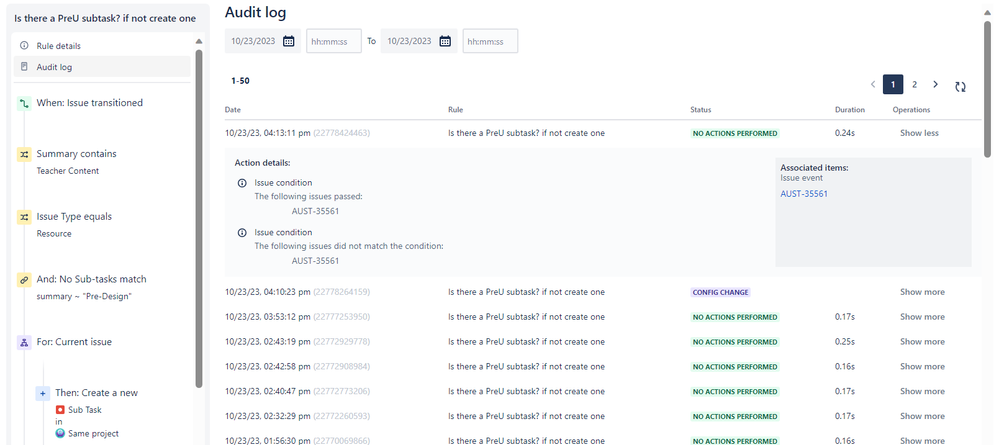The width and height of the screenshot is (999, 445).
Task: Click the Rule column header
Action: pyautogui.click(x=456, y=110)
